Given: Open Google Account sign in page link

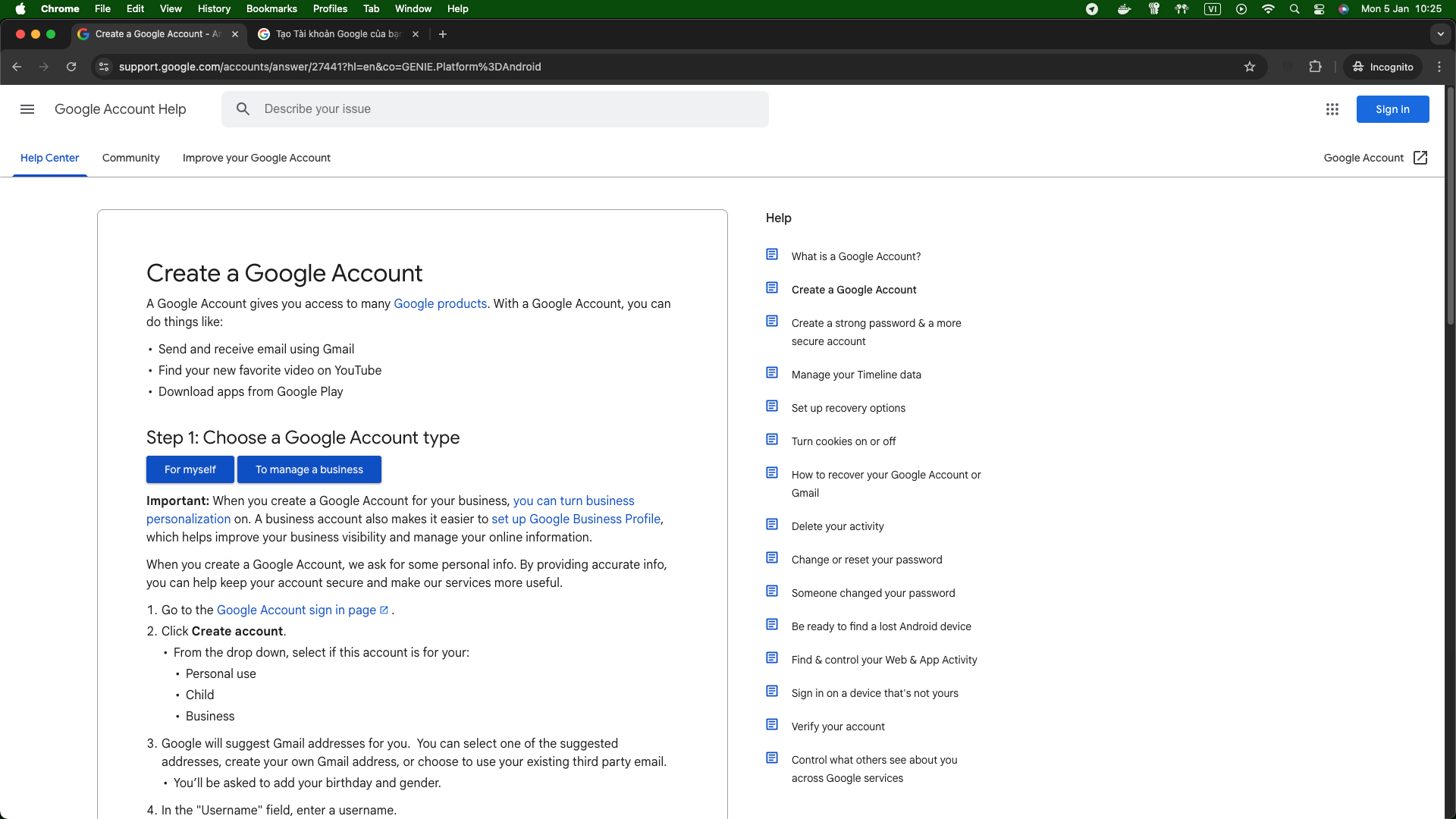Looking at the screenshot, I should click(x=297, y=610).
